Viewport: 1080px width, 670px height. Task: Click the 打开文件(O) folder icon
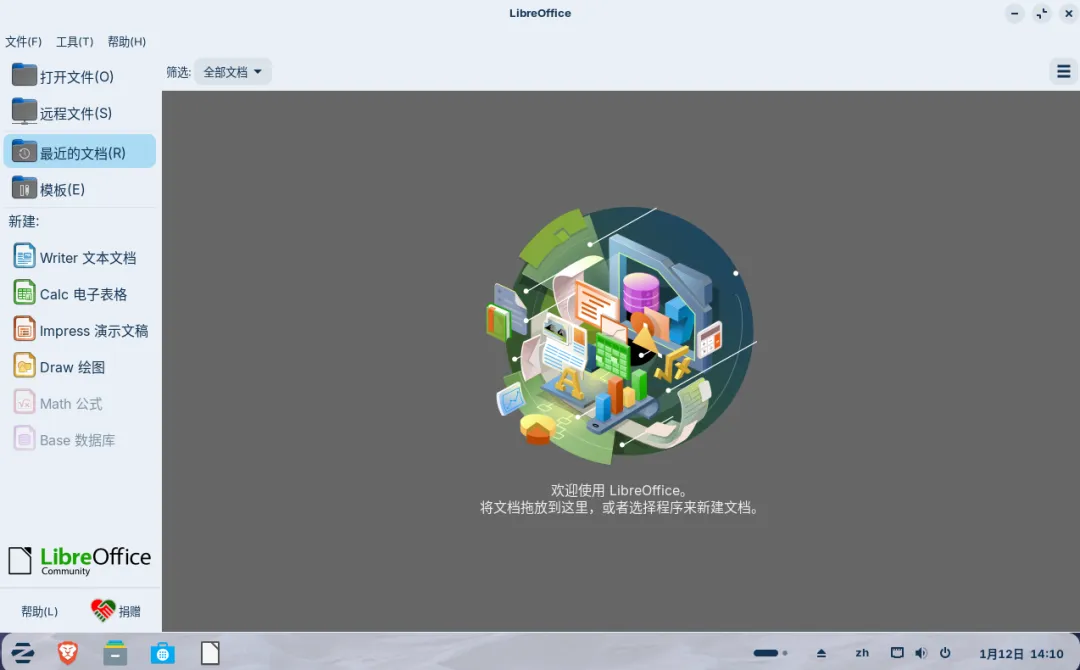24,75
